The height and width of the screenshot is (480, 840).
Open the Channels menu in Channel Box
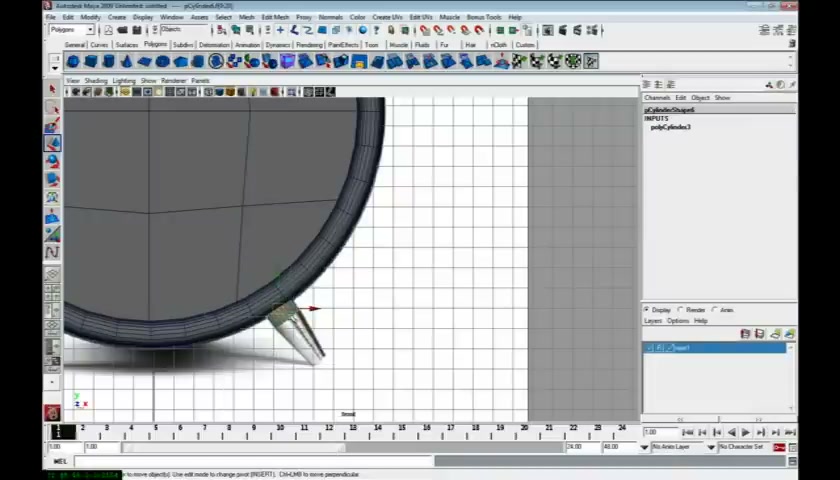657,98
